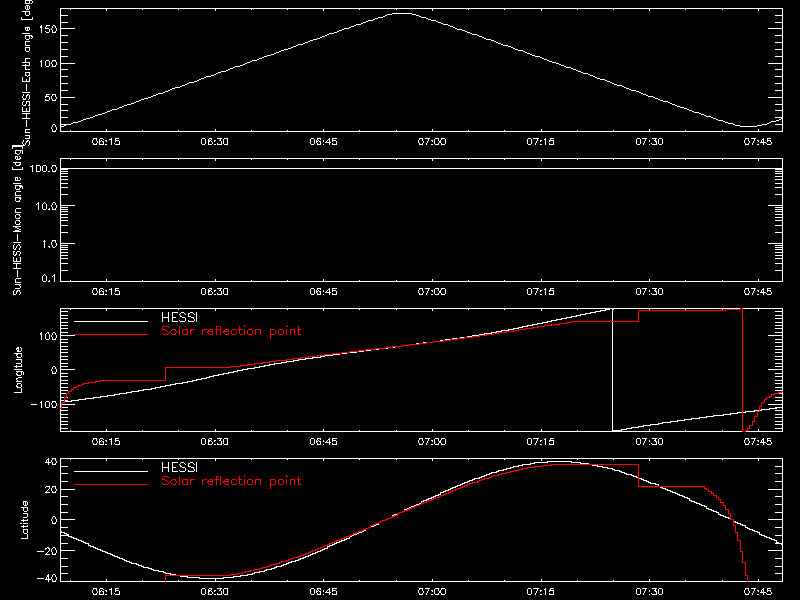The width and height of the screenshot is (800, 600).
Task: Click the peak of the Earth angle curve
Action: click(x=403, y=14)
